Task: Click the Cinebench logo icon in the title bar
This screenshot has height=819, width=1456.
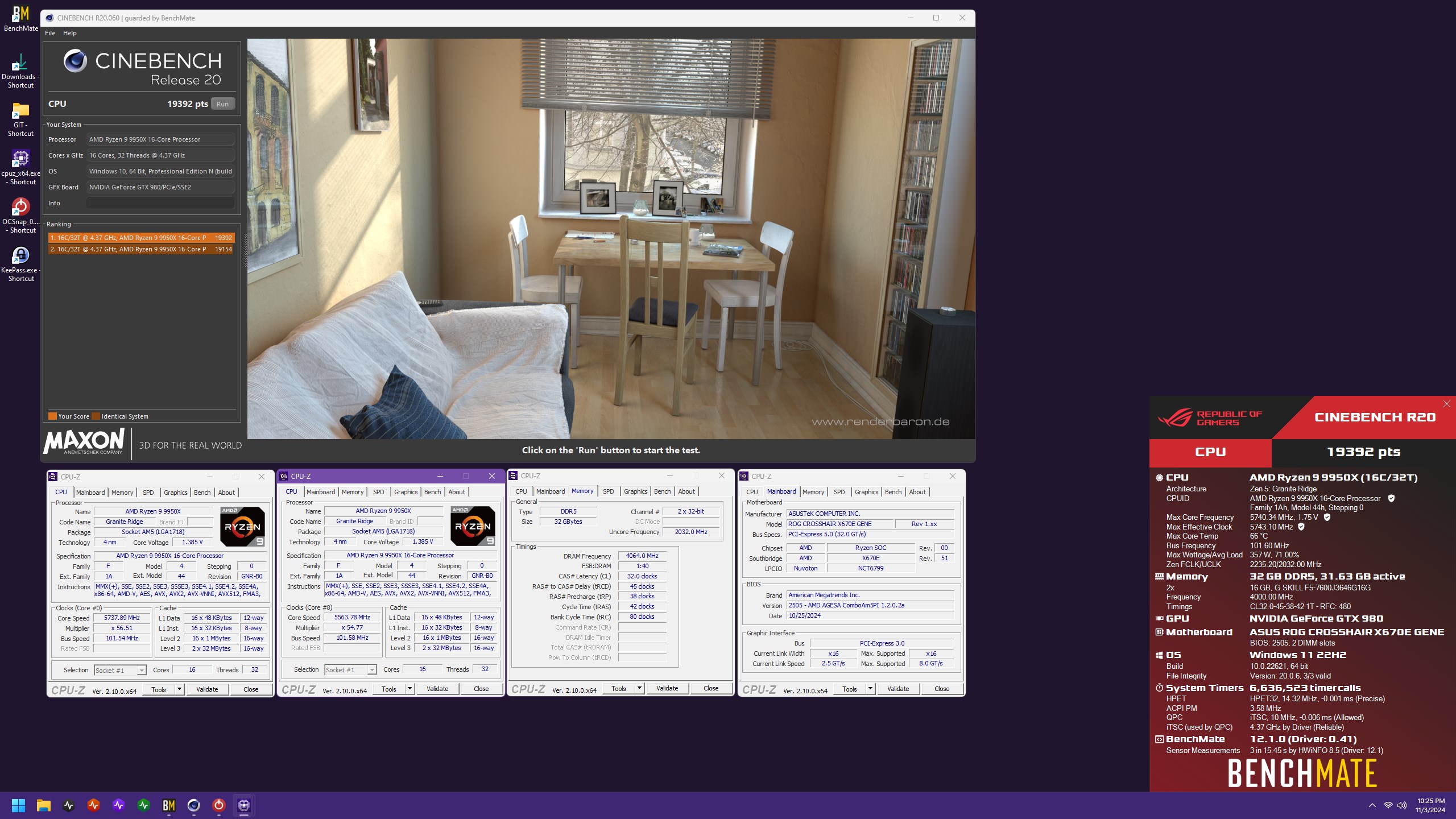Action: pos(49,18)
